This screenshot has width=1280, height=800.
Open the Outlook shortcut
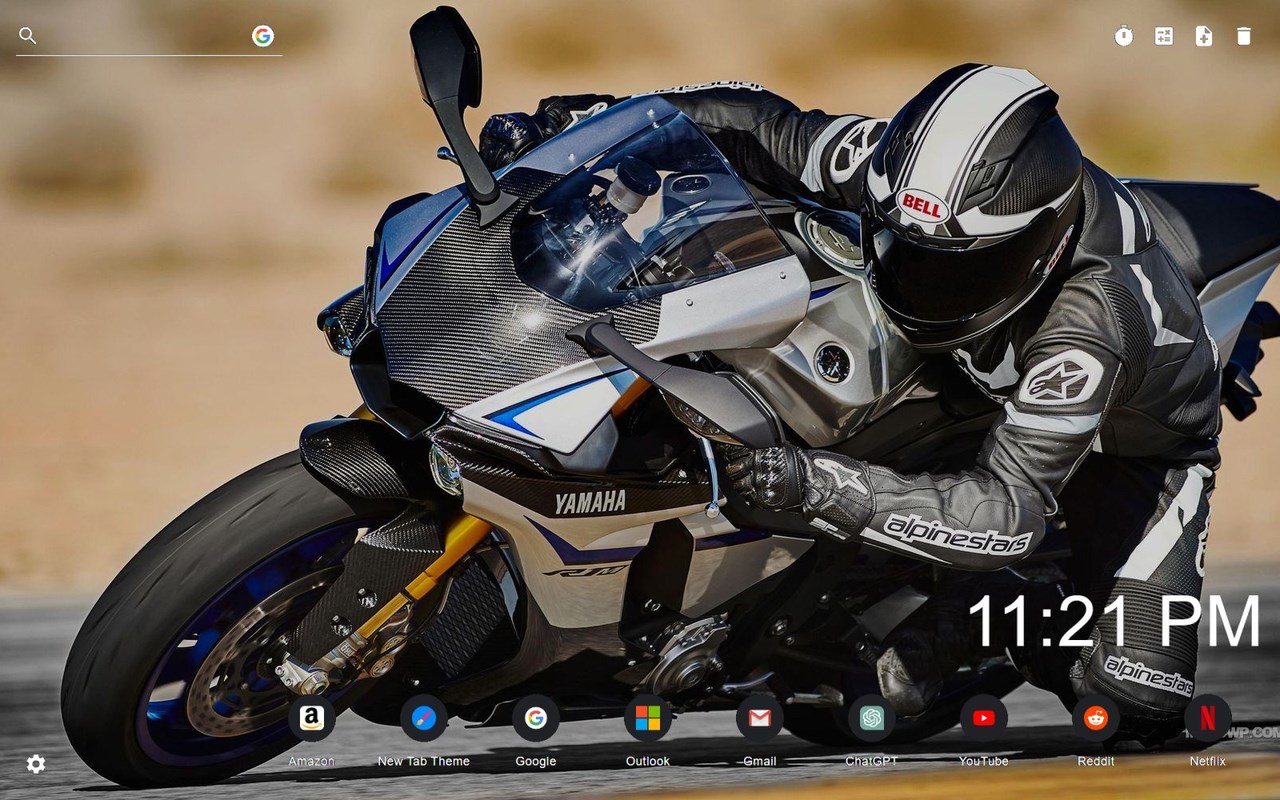tap(648, 718)
